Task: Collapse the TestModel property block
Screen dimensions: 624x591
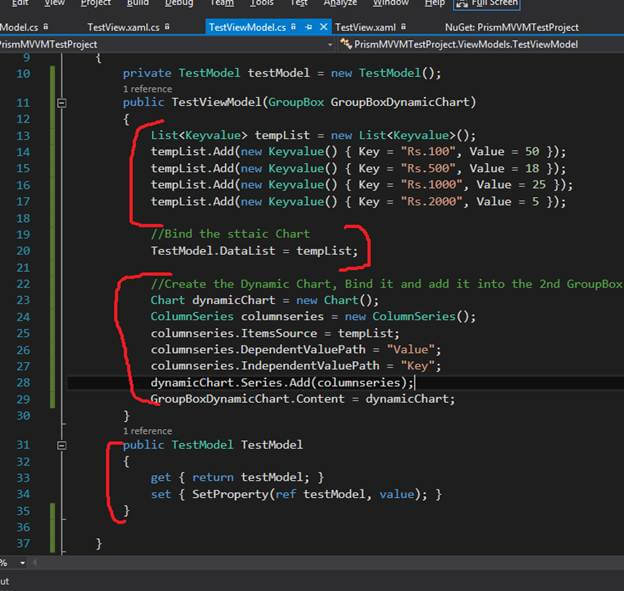Action: 62,444
